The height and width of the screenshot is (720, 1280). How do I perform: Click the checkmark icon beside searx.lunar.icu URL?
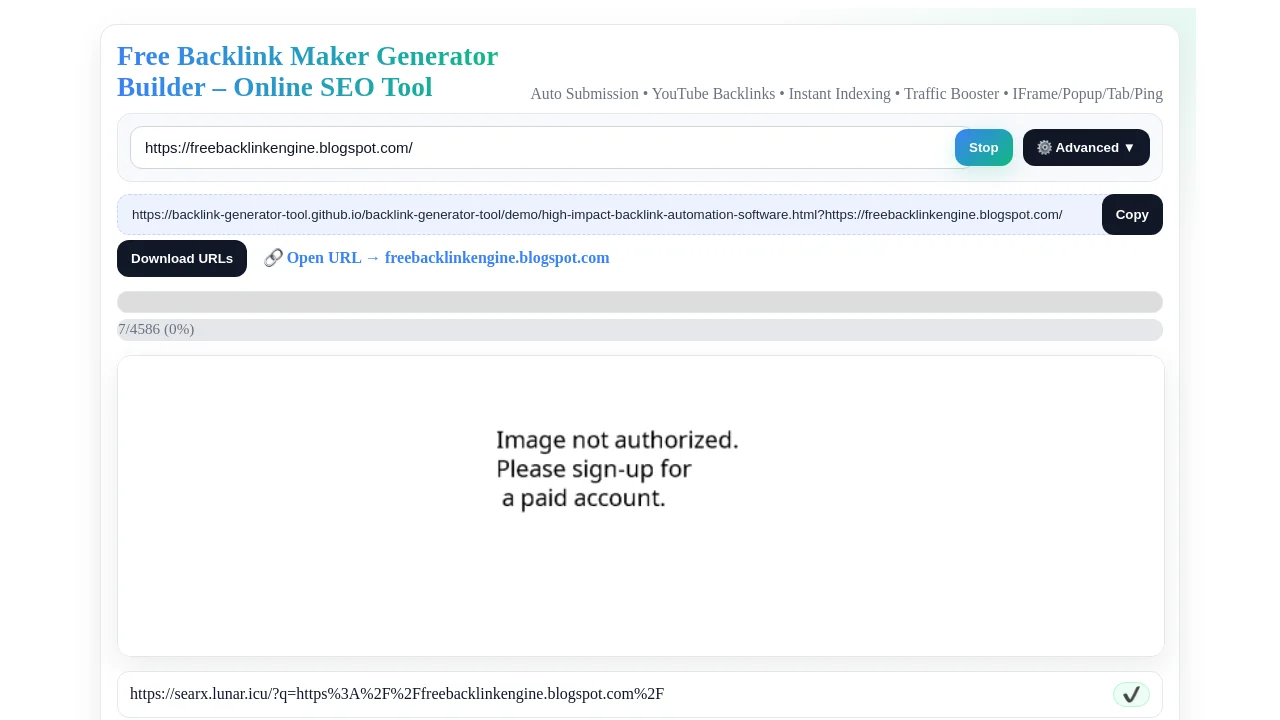pos(1131,695)
